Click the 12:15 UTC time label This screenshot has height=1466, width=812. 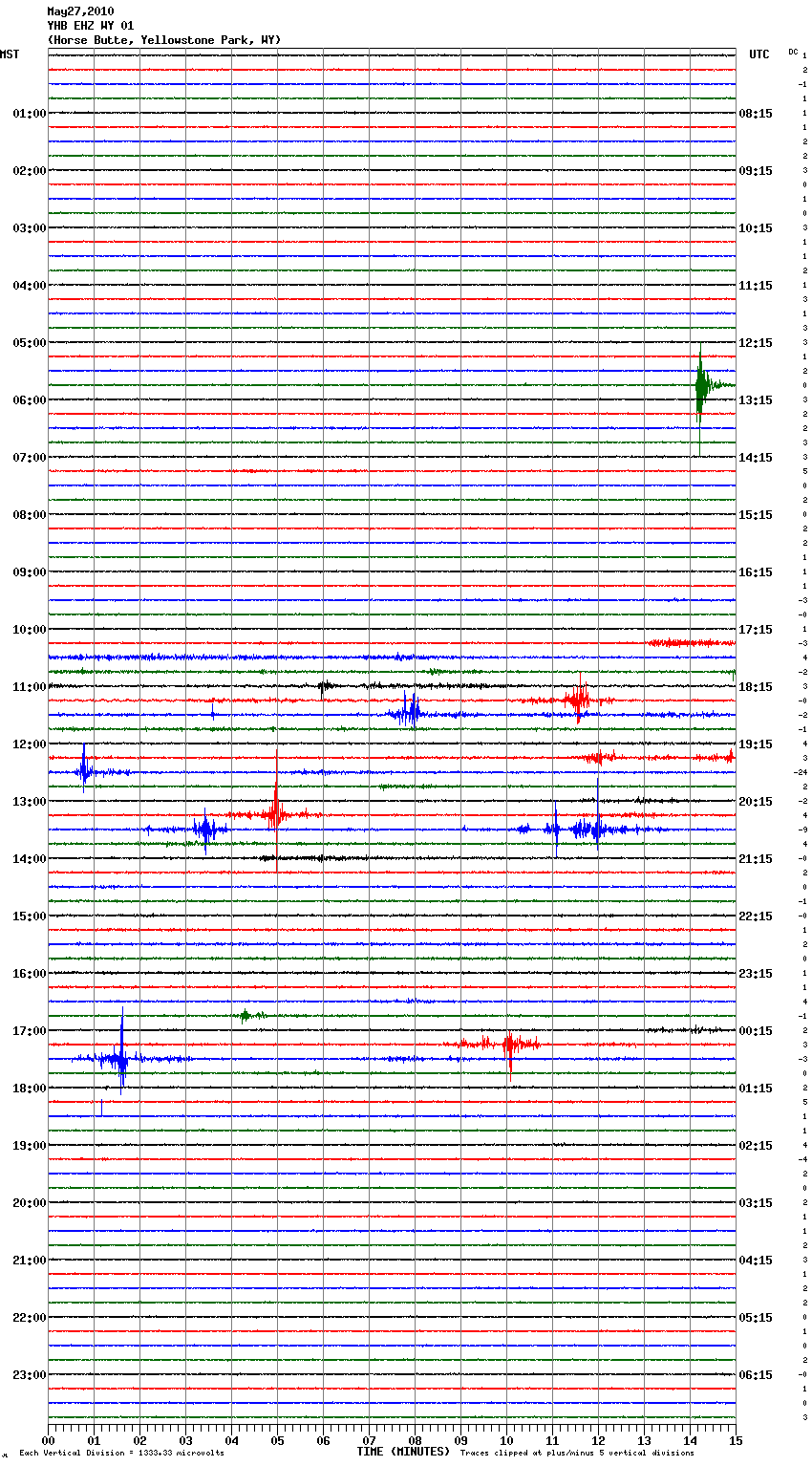(x=756, y=343)
